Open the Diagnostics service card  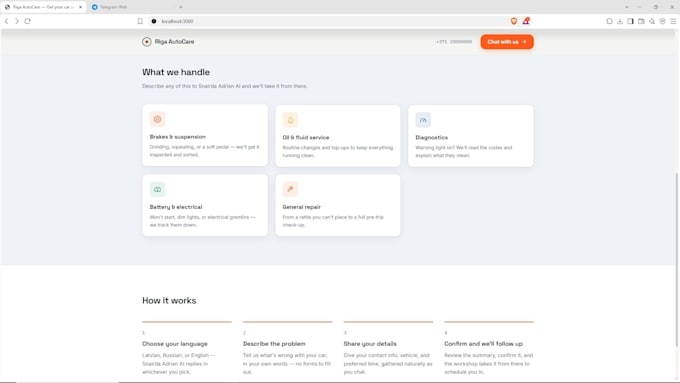coord(471,136)
